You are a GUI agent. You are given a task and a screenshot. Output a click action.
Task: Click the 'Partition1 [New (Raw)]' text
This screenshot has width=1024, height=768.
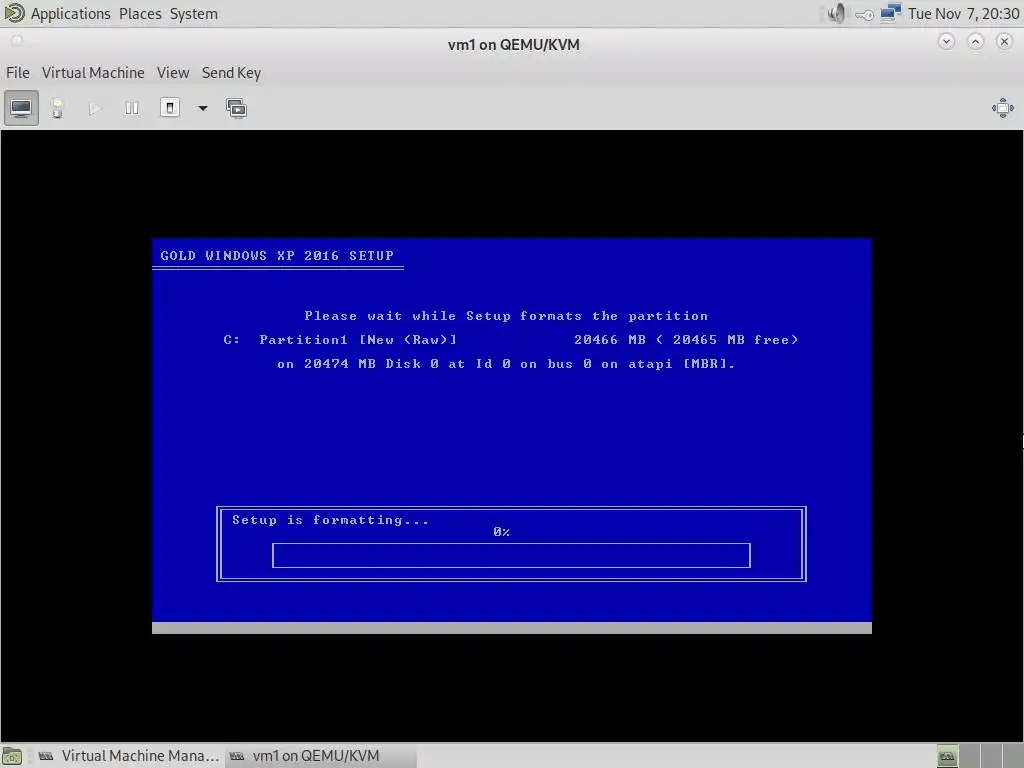point(358,340)
